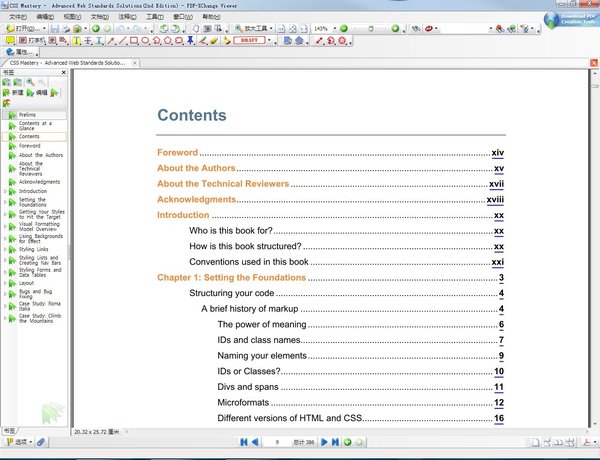The height and width of the screenshot is (460, 600).
Task: Click the green zoom-in circle after the slider
Action: point(395,28)
